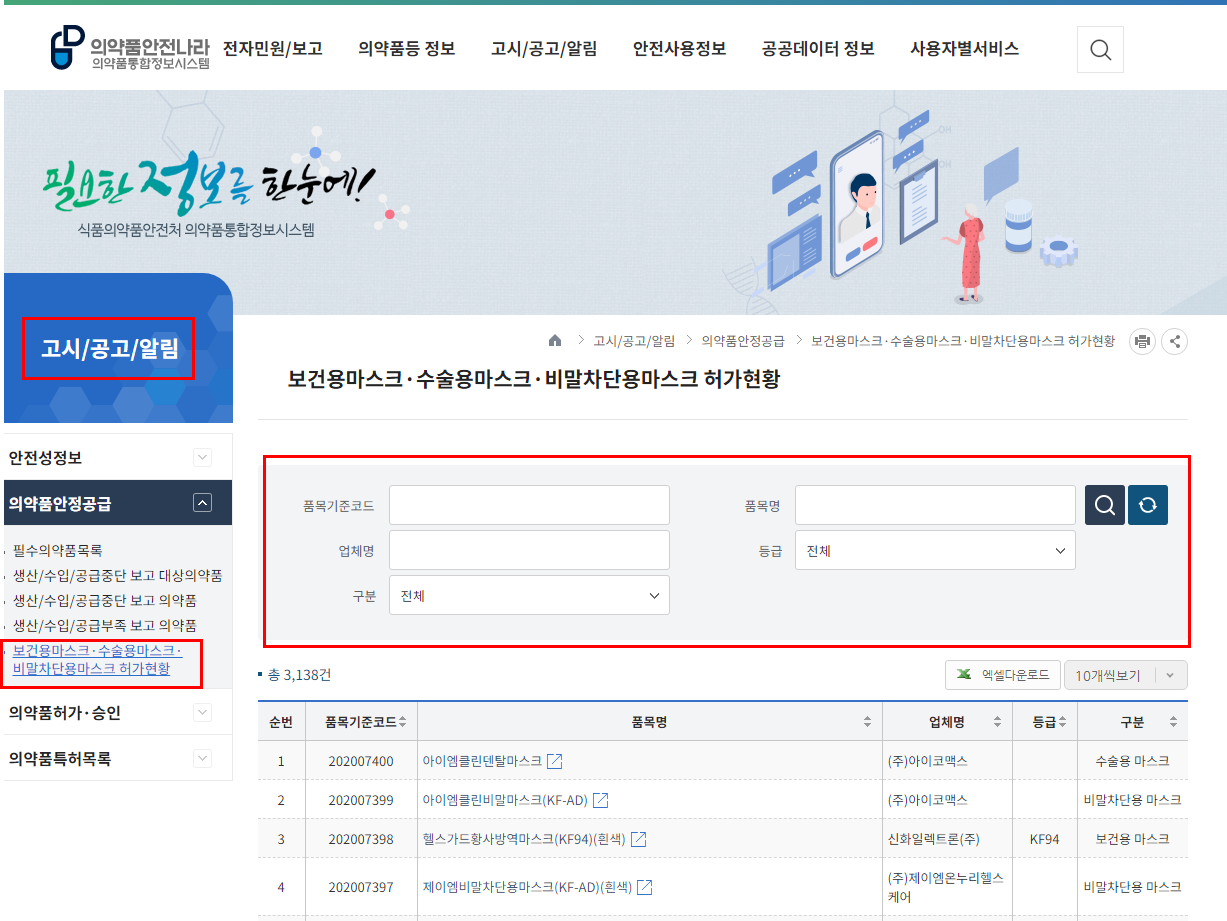This screenshot has height=921, width=1227.
Task: Click the 품목명 input field
Action: tap(935, 505)
